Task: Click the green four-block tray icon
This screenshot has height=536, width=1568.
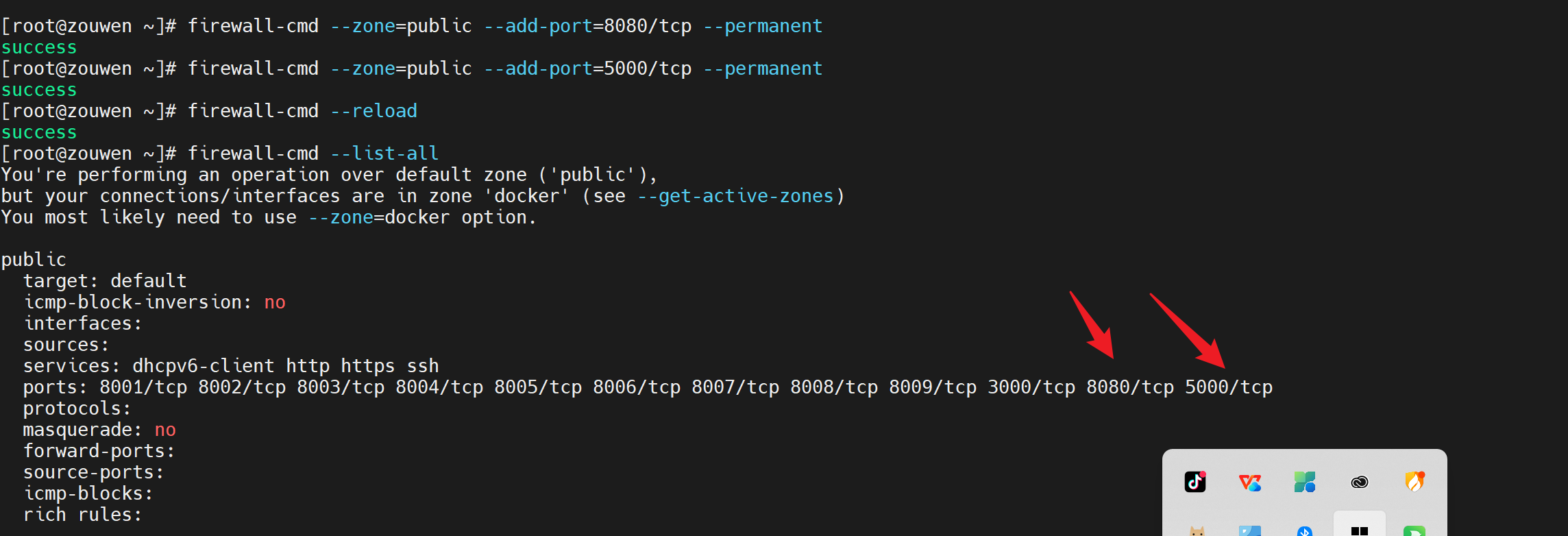Action: tap(1305, 482)
